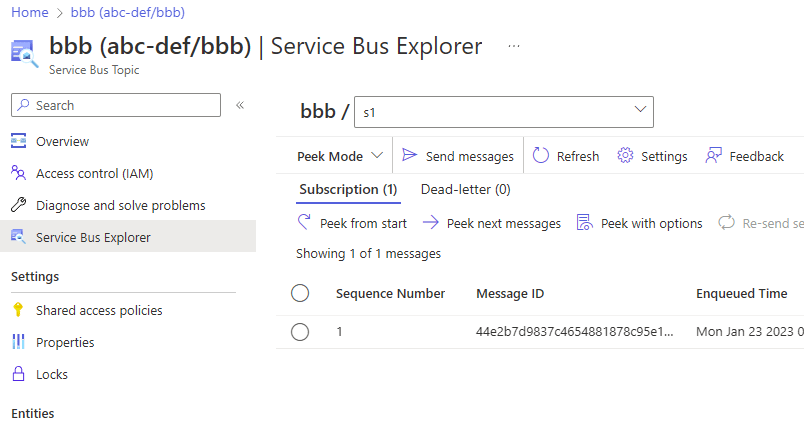Image resolution: width=804 pixels, height=425 pixels.
Task: Select message row with sequence number 1
Action: click(x=300, y=332)
